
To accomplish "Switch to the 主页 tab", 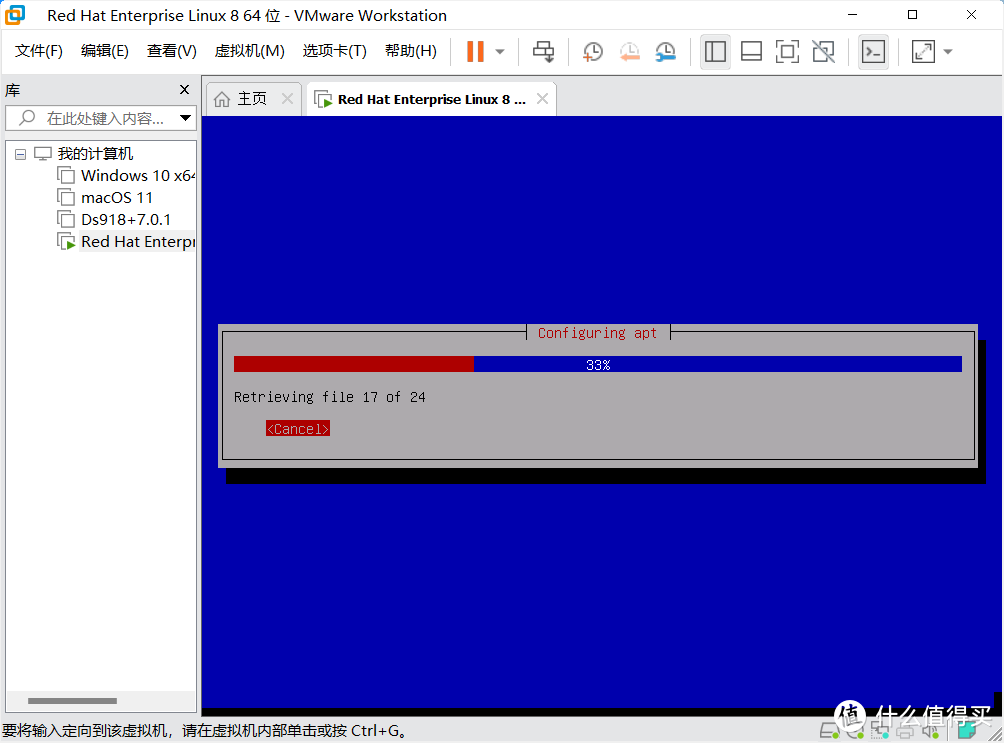I will click(x=252, y=99).
